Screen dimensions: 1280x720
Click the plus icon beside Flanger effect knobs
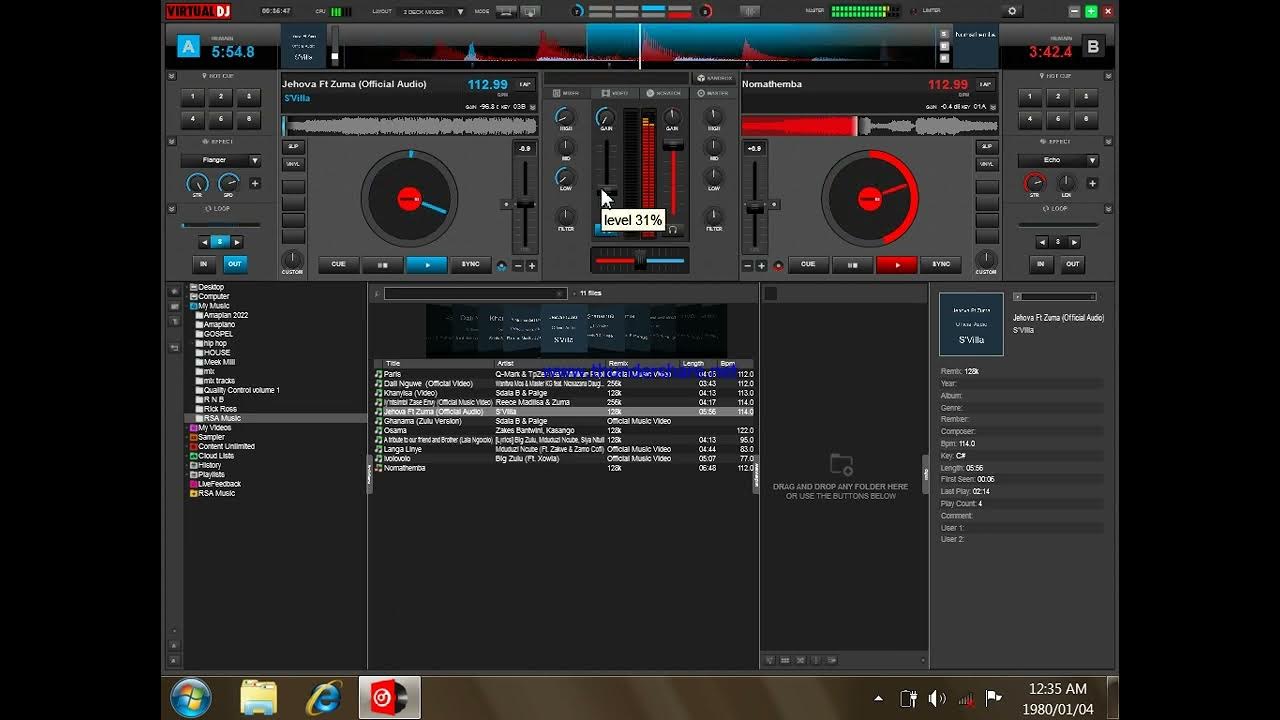click(255, 184)
